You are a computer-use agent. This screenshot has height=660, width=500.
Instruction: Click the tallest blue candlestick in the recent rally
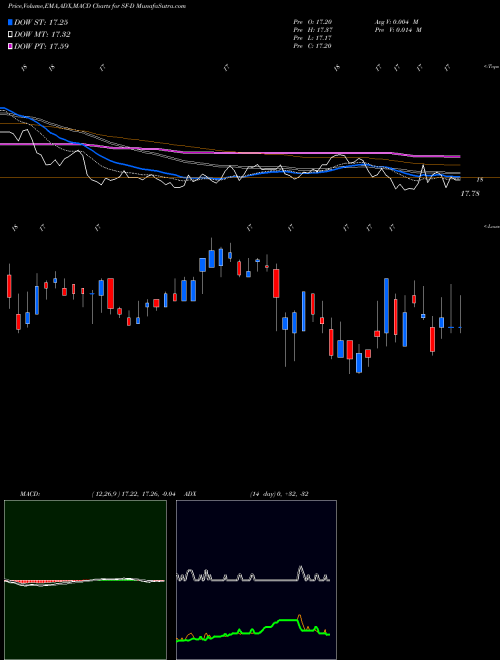pyautogui.click(x=386, y=306)
